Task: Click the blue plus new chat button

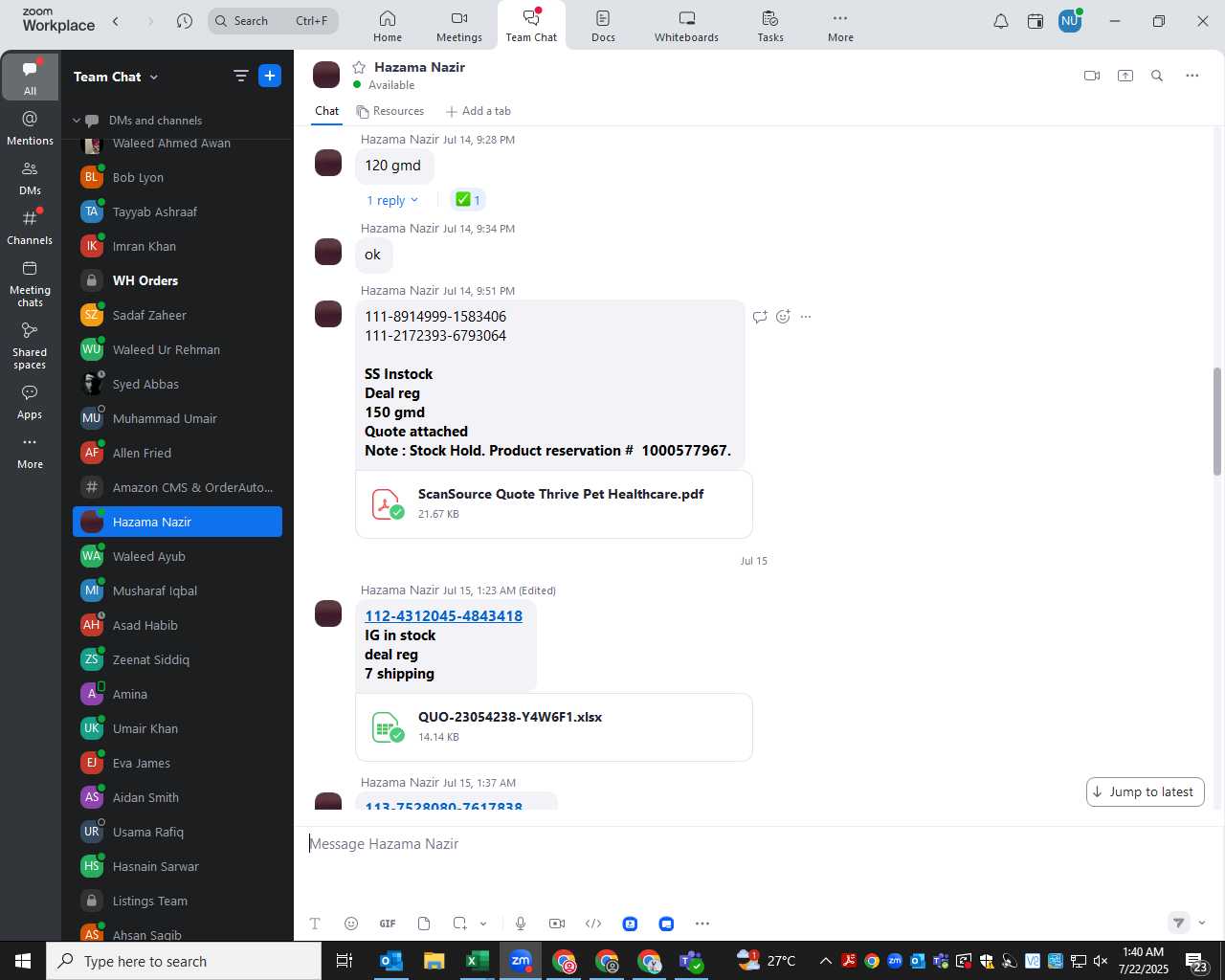Action: [270, 76]
